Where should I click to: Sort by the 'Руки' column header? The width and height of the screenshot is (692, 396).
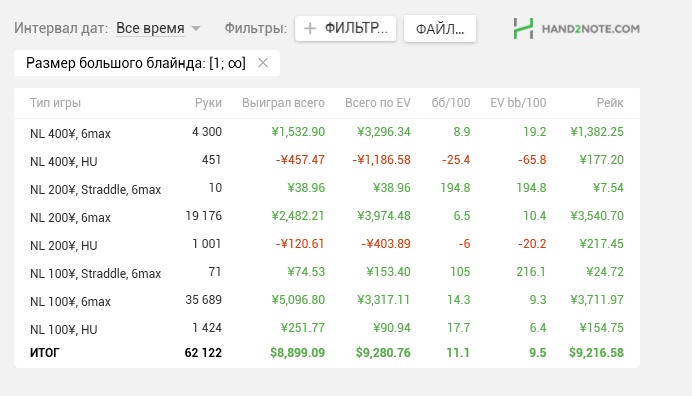pos(208,103)
